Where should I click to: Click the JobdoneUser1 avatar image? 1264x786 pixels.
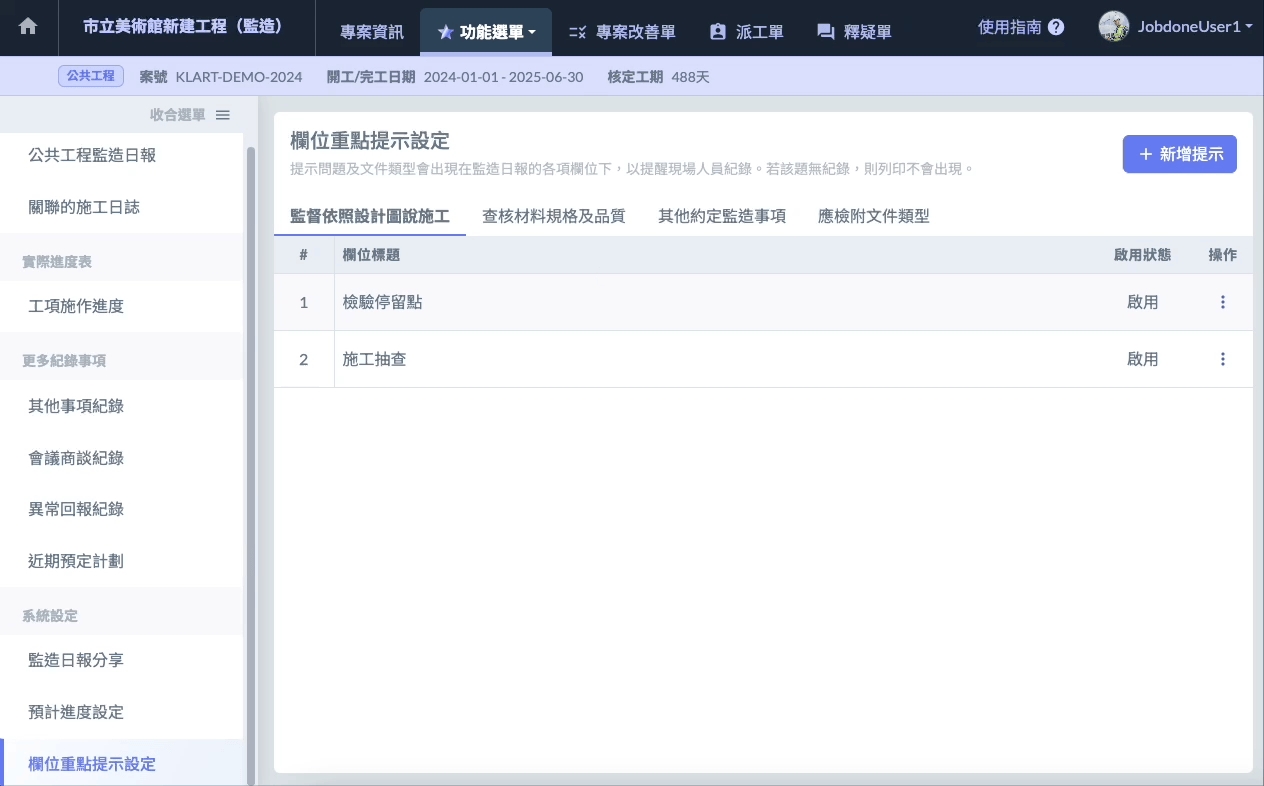1113,27
